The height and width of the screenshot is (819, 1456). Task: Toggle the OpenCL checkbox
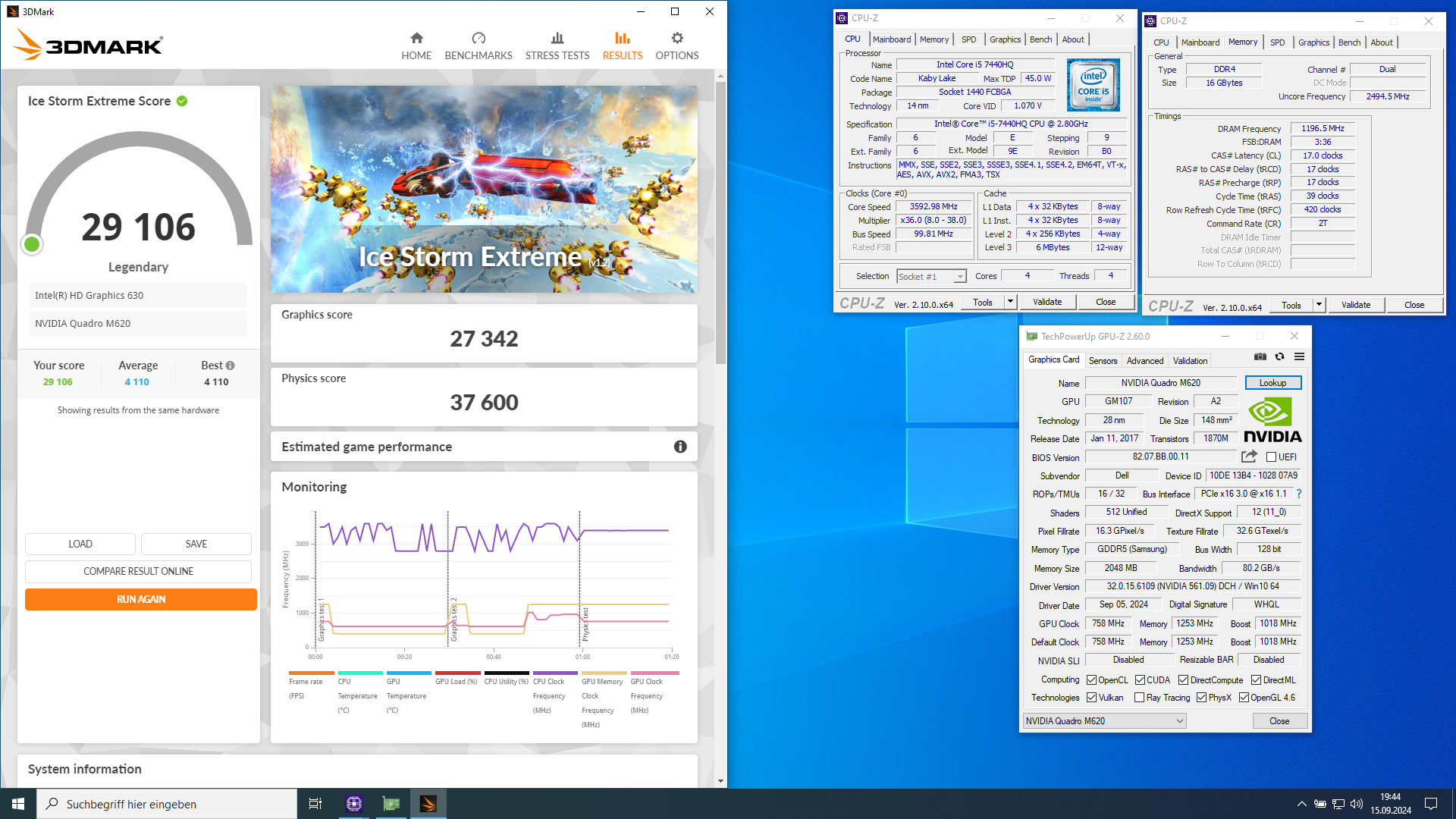[1092, 680]
